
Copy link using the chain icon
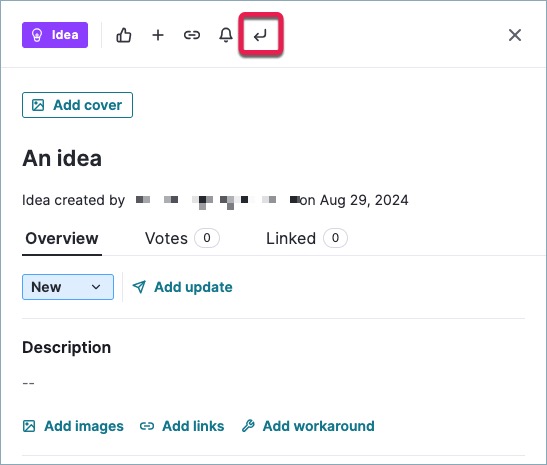tap(192, 35)
